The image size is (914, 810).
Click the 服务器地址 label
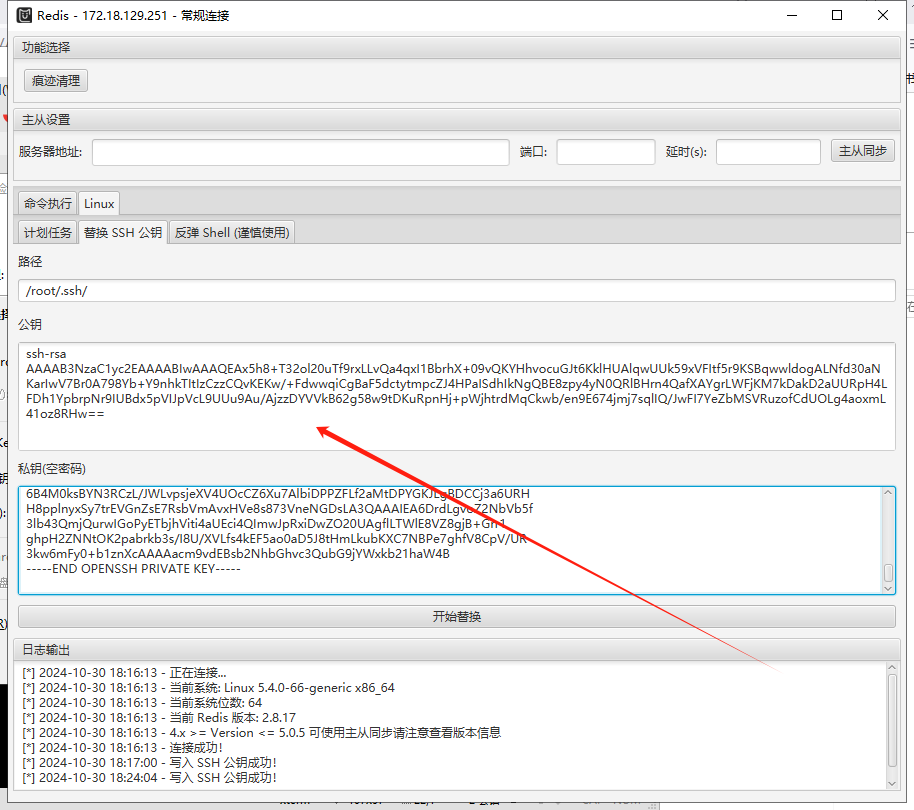click(50, 152)
